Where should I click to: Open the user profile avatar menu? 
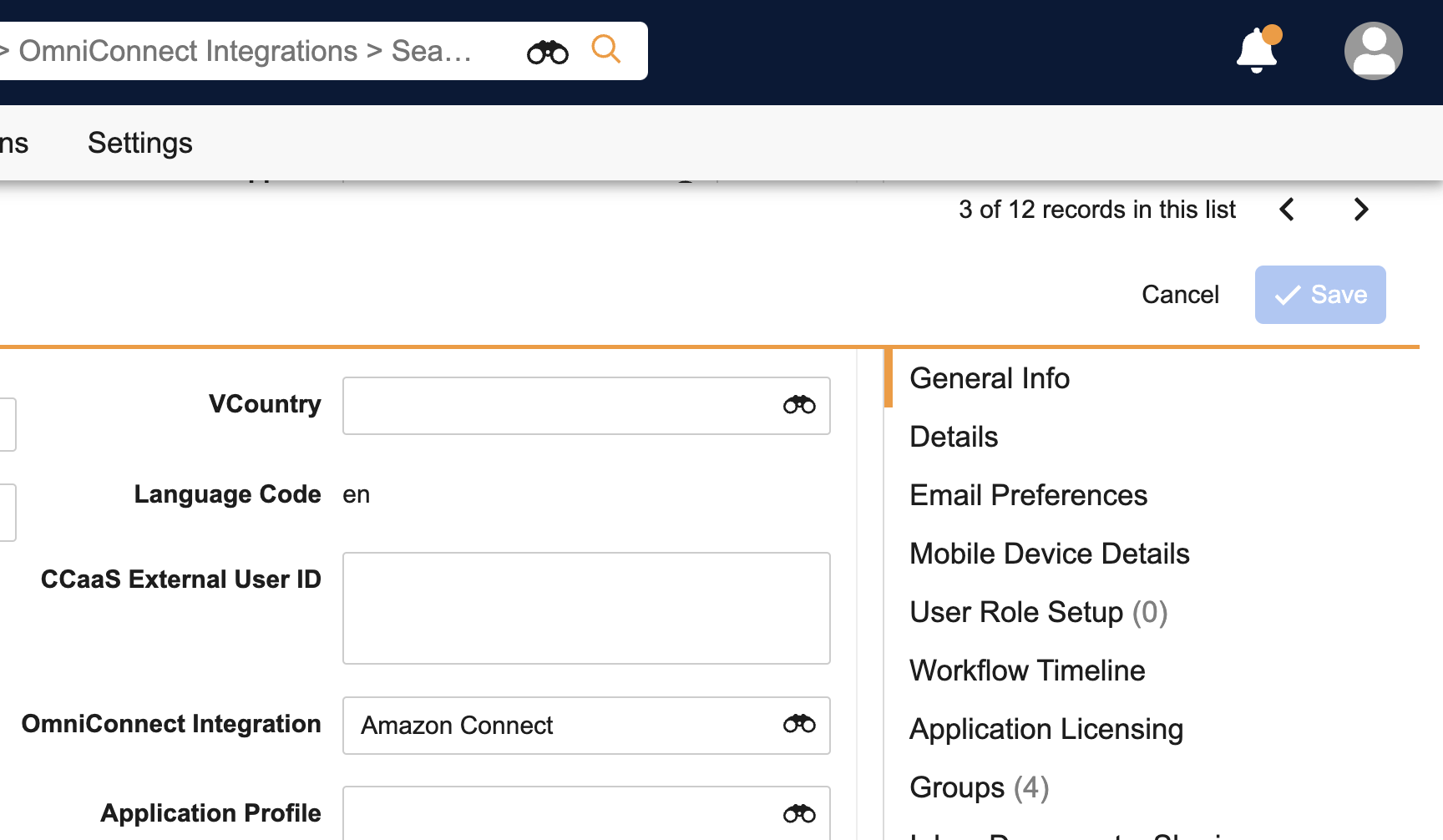(x=1373, y=51)
